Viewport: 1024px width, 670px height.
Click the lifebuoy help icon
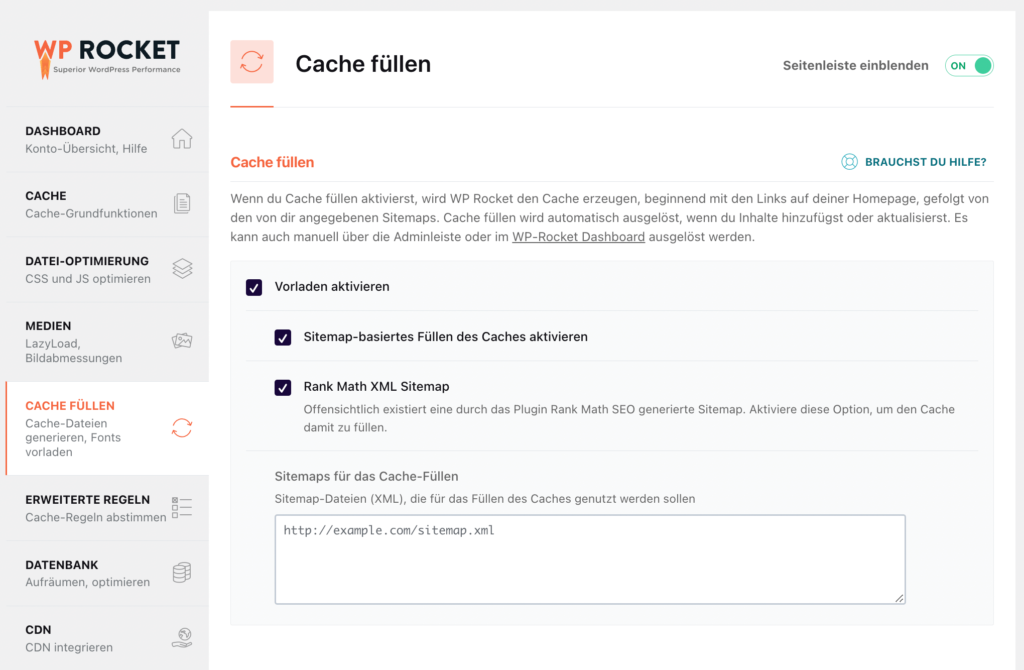point(849,162)
